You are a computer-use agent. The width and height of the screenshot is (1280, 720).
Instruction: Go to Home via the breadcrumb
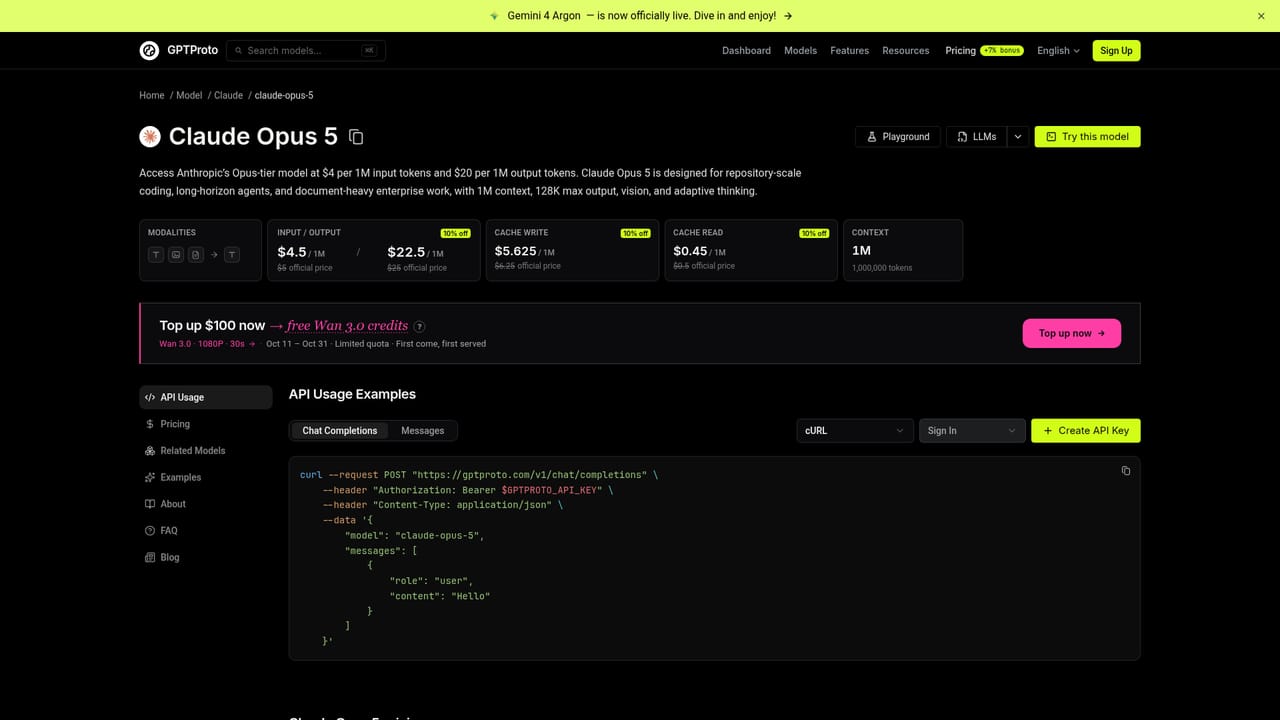[x=152, y=95]
